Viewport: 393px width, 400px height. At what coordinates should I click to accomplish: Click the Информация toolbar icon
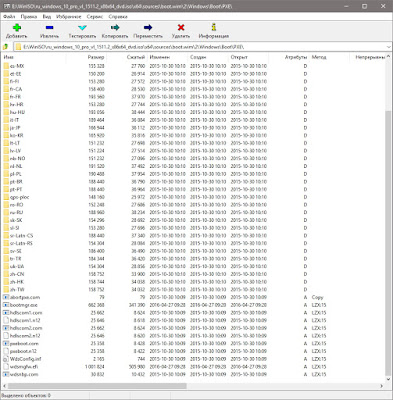tap(214, 27)
